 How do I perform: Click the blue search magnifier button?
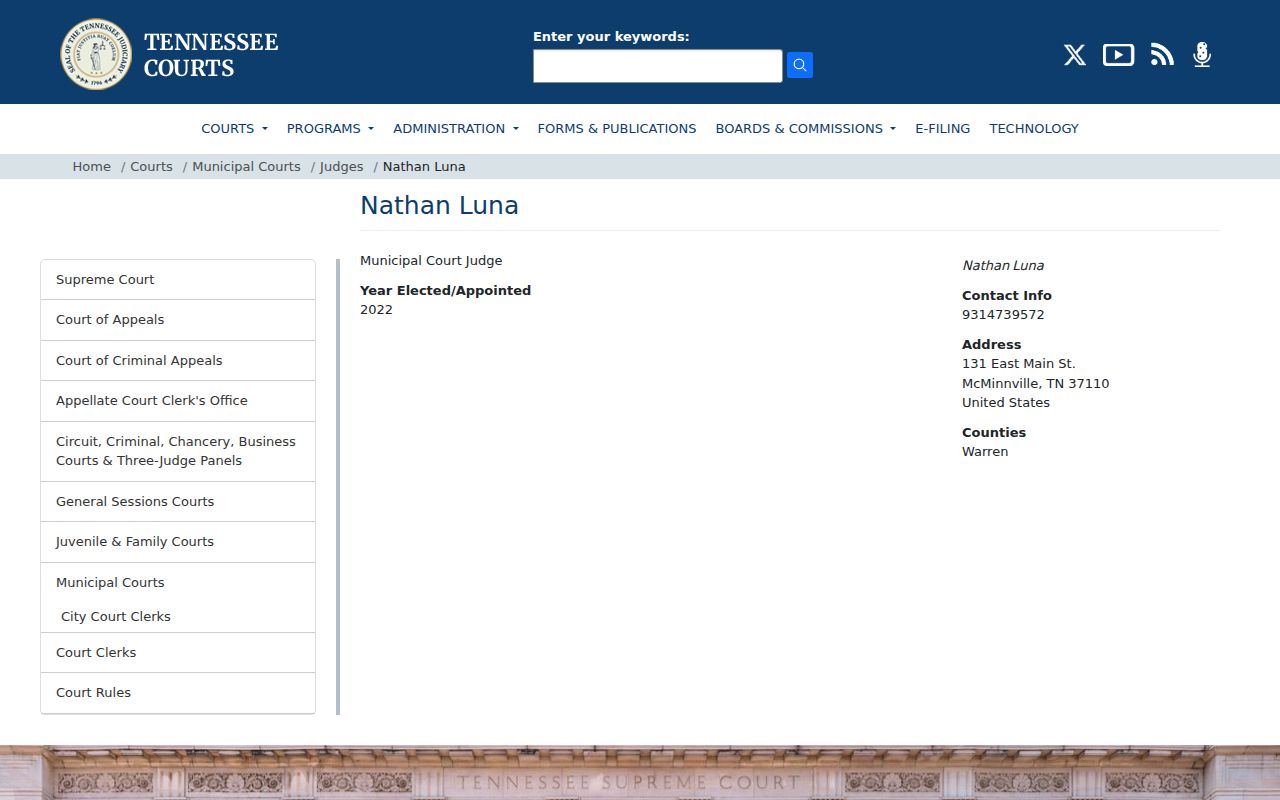800,65
